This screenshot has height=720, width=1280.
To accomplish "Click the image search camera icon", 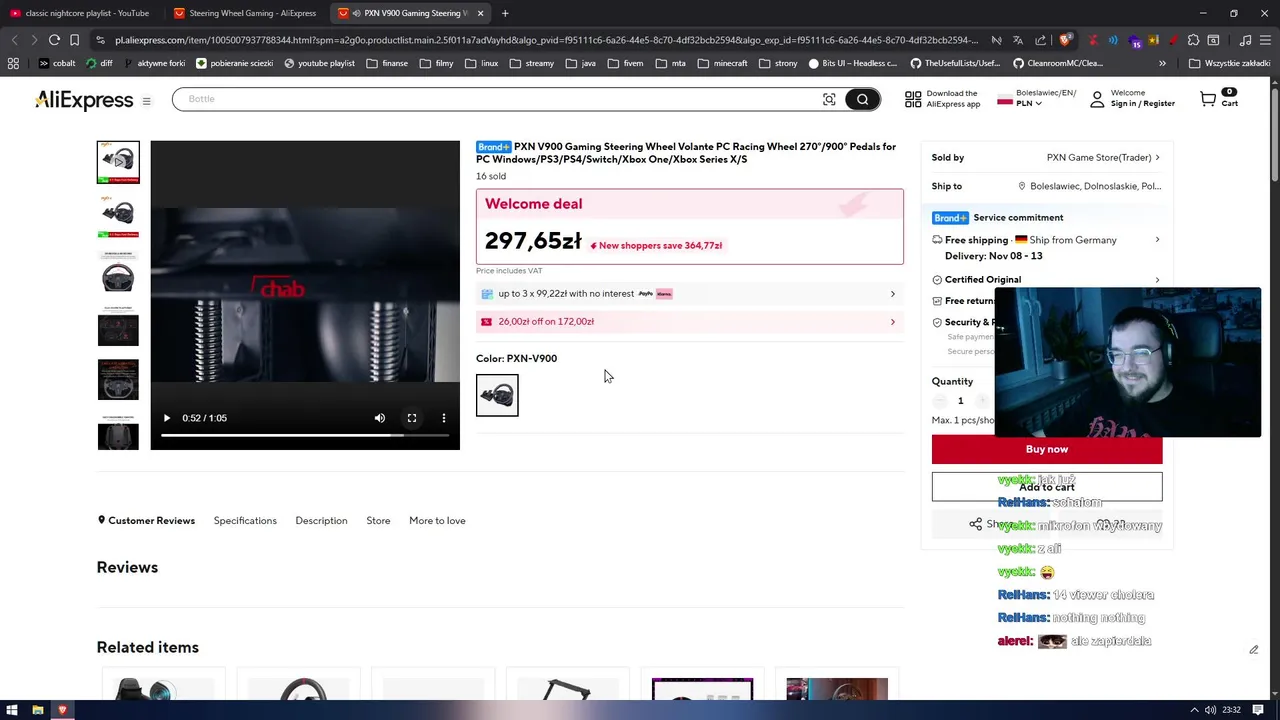I will click(829, 99).
